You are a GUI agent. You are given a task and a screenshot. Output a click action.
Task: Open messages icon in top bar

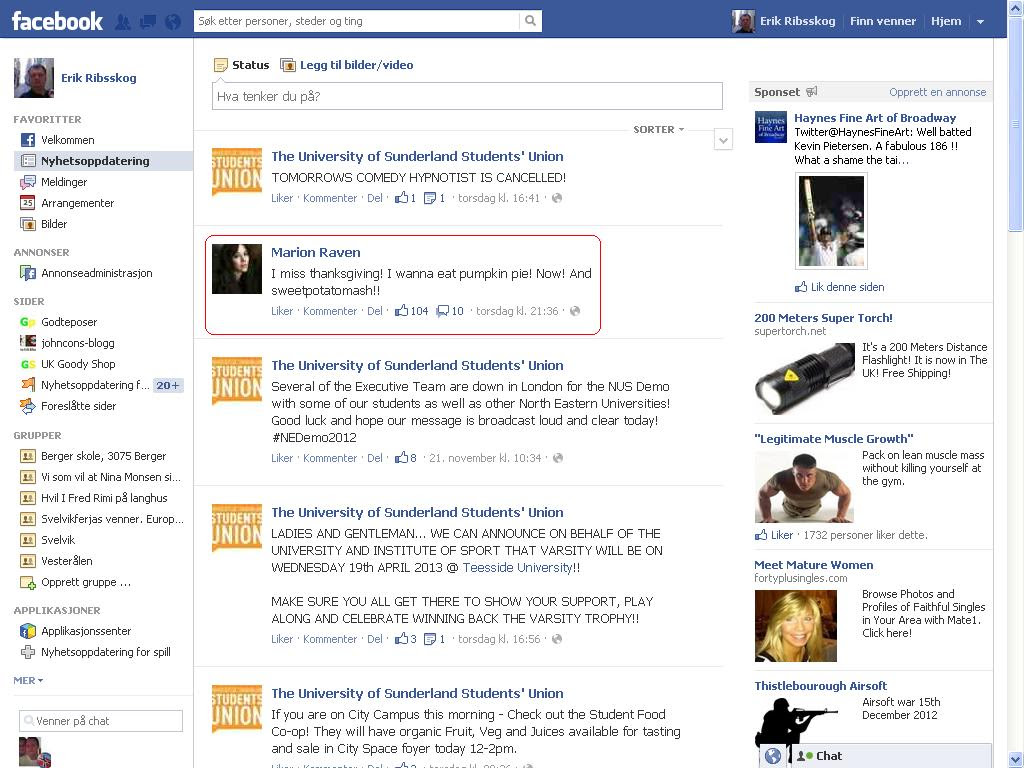[x=148, y=22]
